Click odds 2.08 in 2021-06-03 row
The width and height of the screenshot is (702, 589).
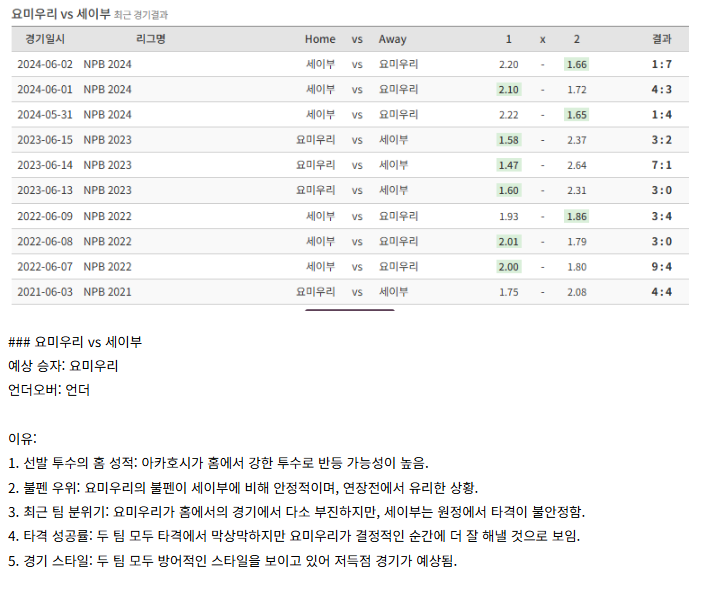576,292
